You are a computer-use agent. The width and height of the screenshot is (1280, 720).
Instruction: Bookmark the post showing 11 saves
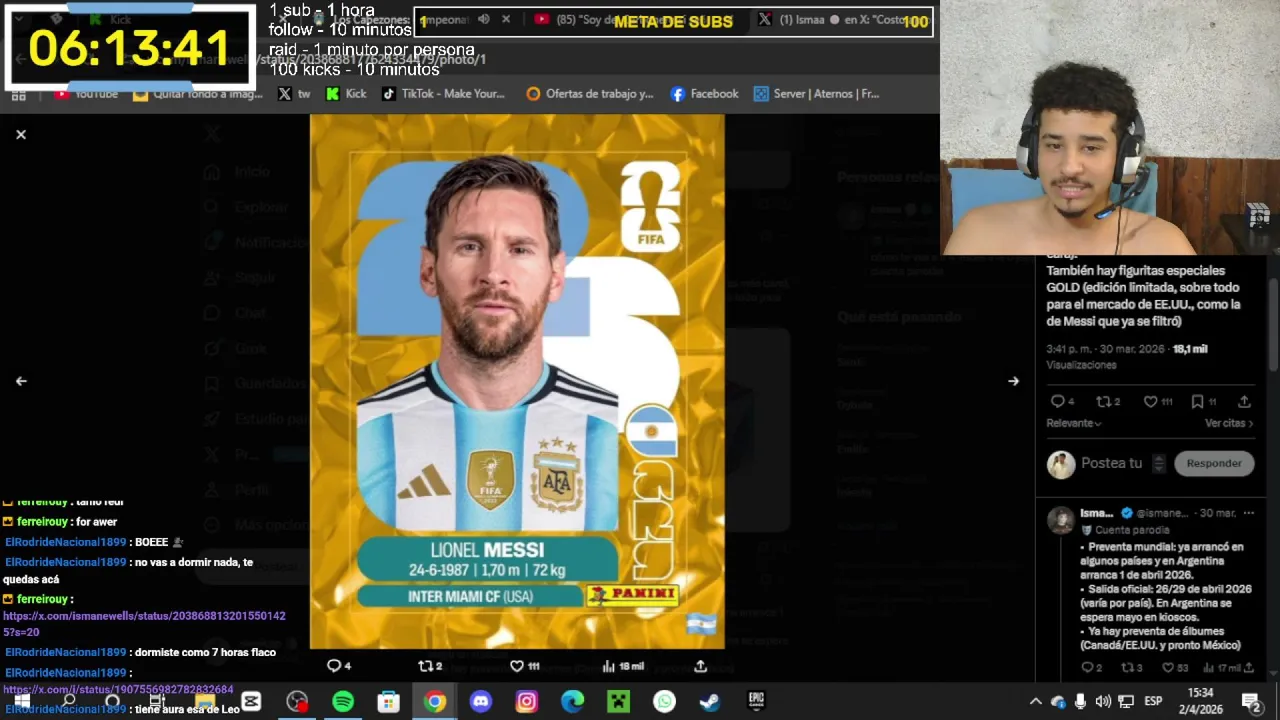click(x=1197, y=402)
